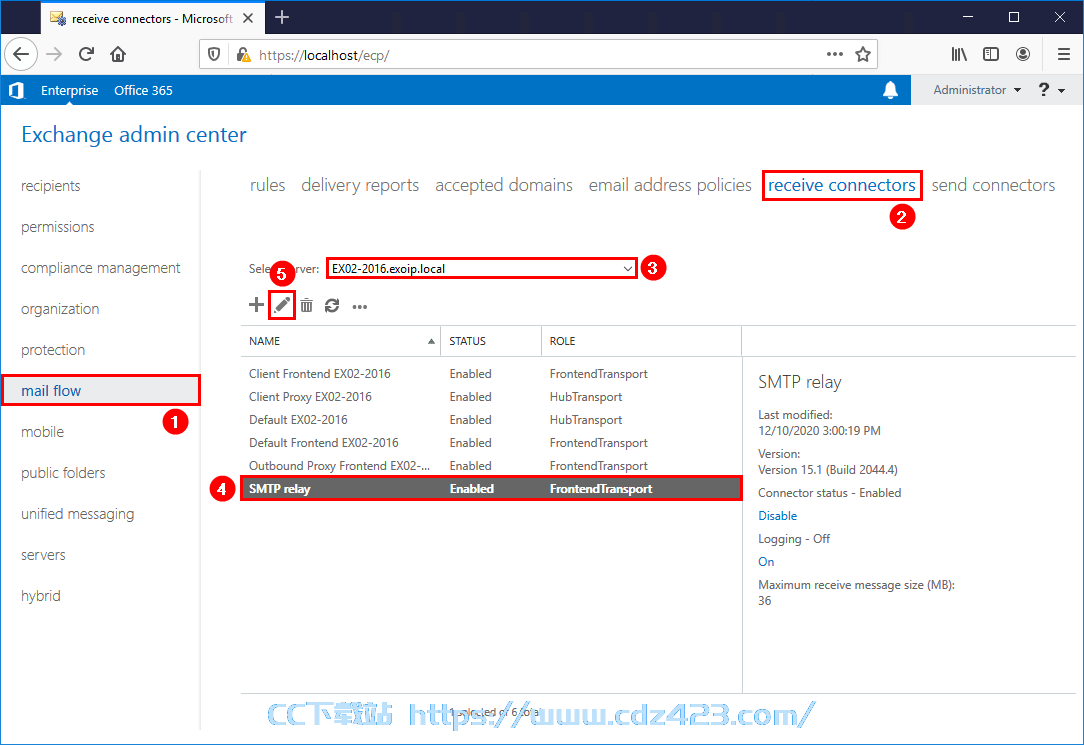1084x745 pixels.
Task: Bookmark this page with star icon
Action: pos(863,55)
